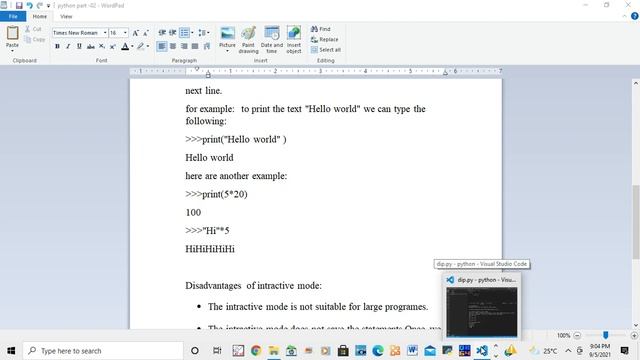
Task: Click Replace in the Editing group
Action: [324, 39]
